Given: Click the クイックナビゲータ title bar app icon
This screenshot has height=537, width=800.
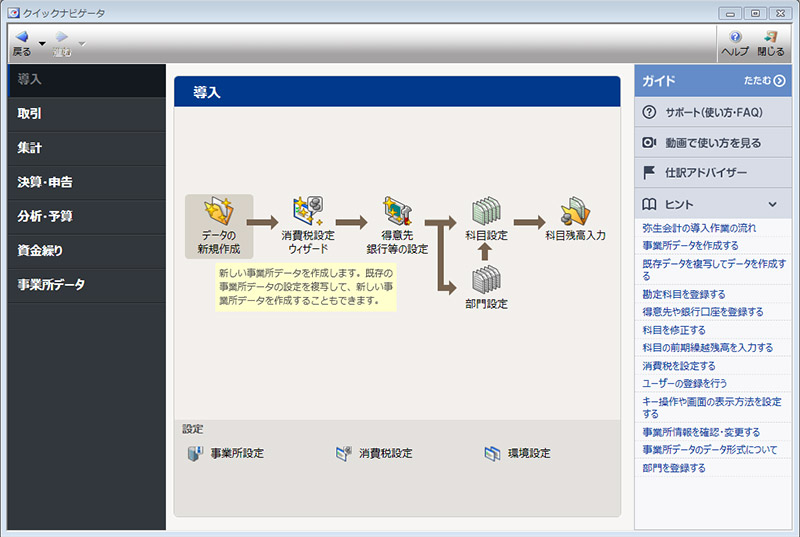Looking at the screenshot, I should click(14, 13).
